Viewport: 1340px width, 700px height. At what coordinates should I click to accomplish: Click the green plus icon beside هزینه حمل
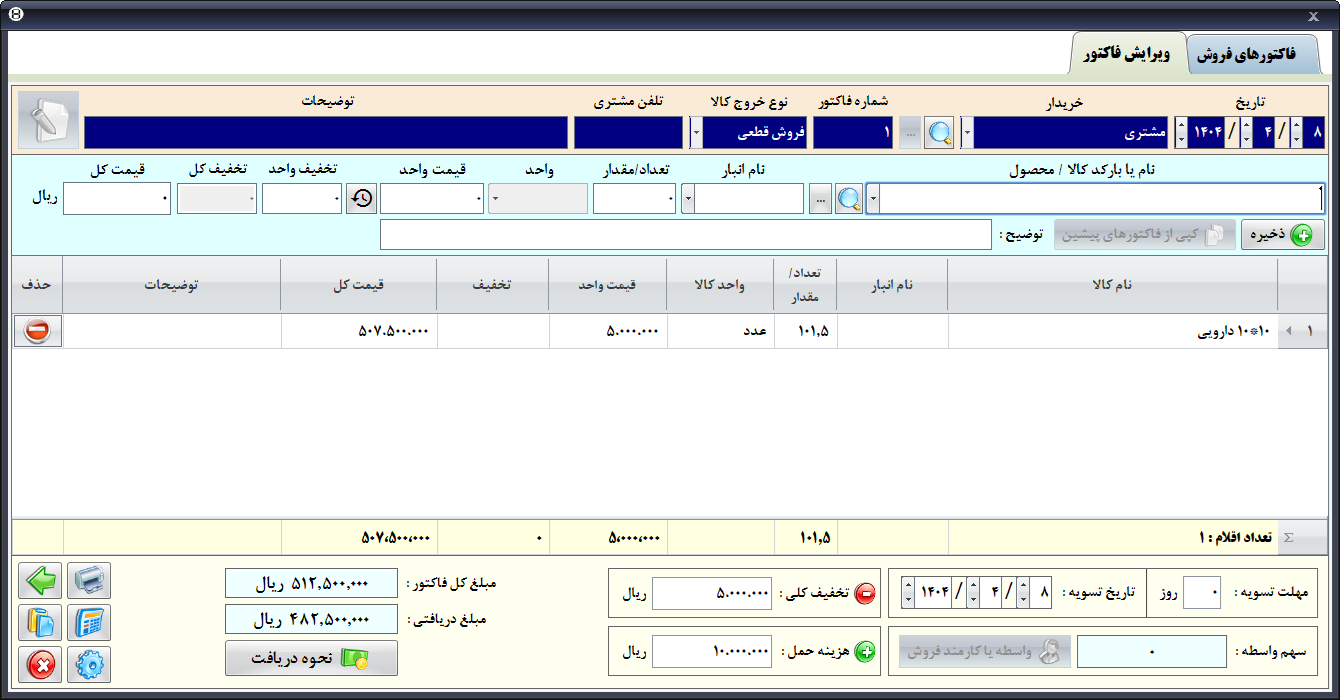point(865,652)
